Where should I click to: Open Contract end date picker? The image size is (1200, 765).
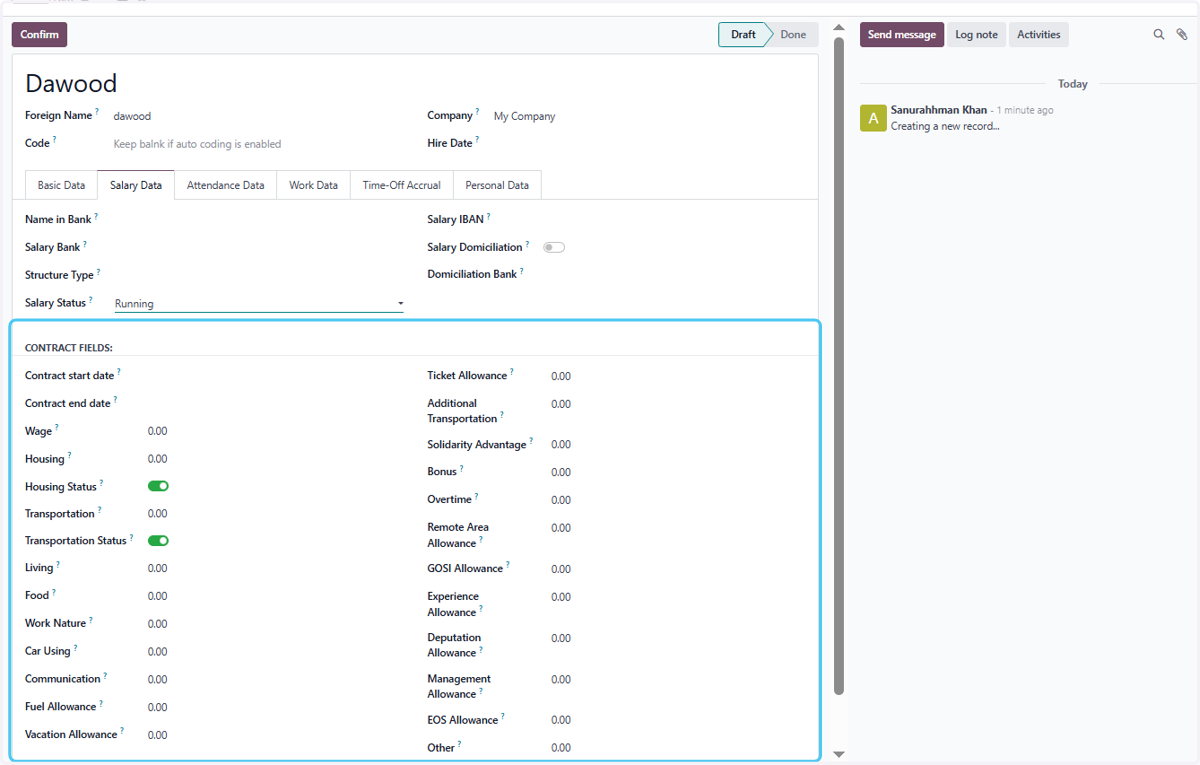pos(275,403)
